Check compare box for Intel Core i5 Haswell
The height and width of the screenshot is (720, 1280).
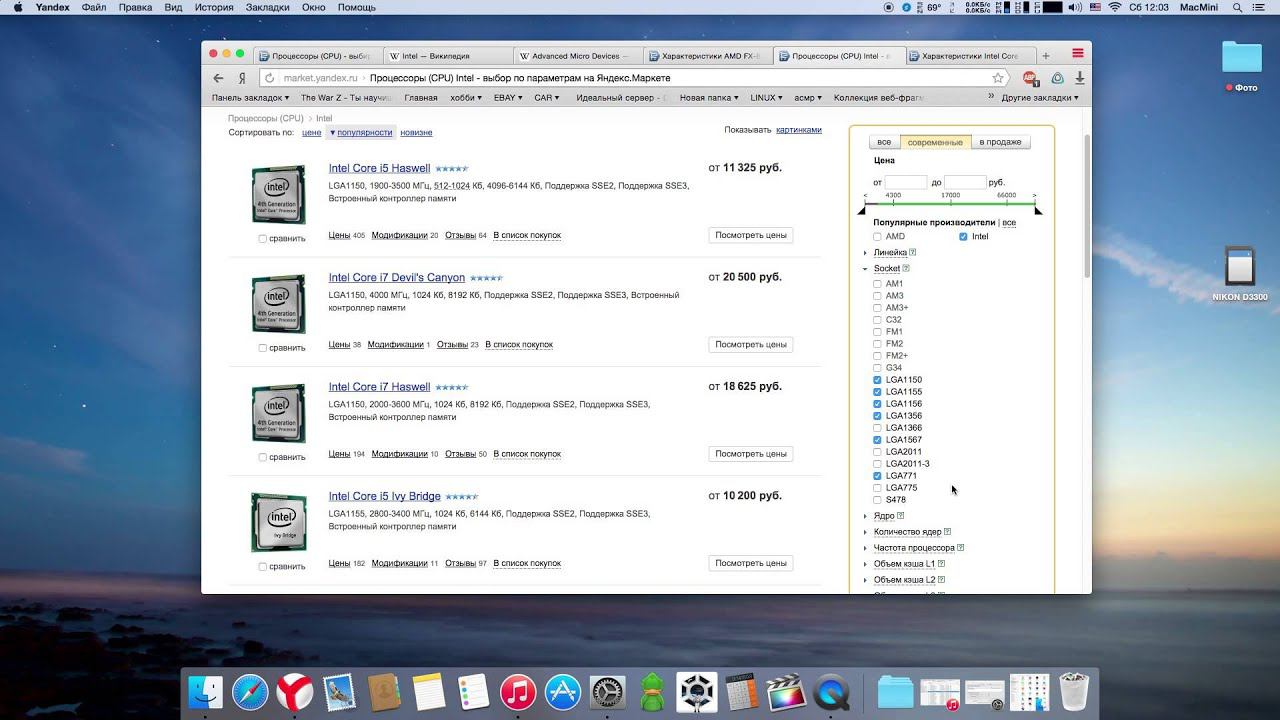click(263, 239)
